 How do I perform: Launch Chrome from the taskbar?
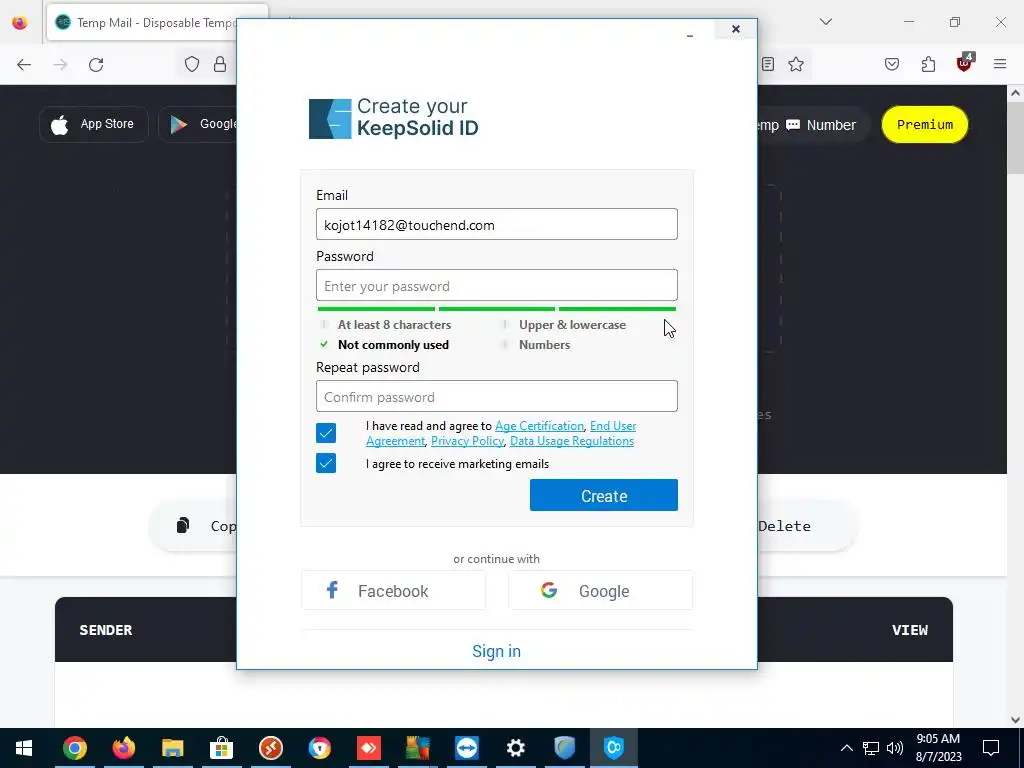coord(74,748)
